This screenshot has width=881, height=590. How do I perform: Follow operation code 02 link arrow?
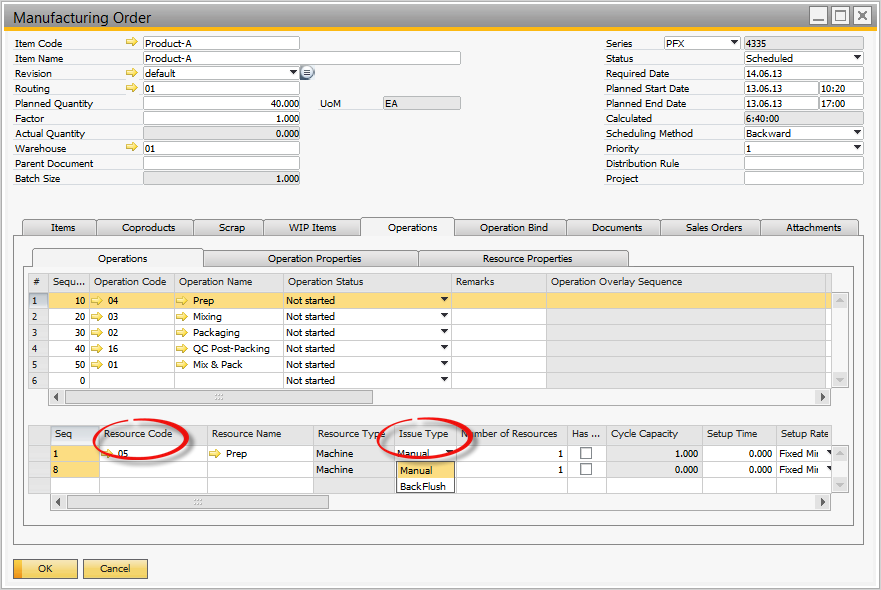97,333
